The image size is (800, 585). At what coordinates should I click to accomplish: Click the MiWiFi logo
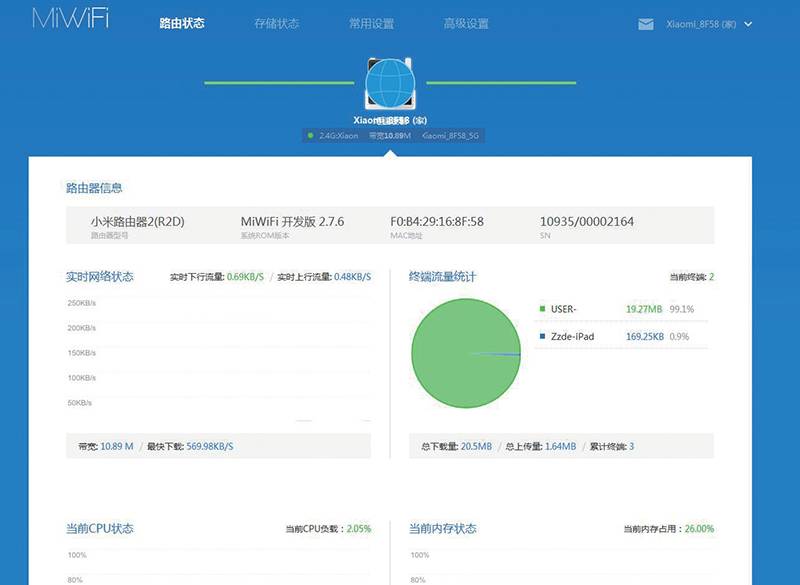tap(70, 18)
